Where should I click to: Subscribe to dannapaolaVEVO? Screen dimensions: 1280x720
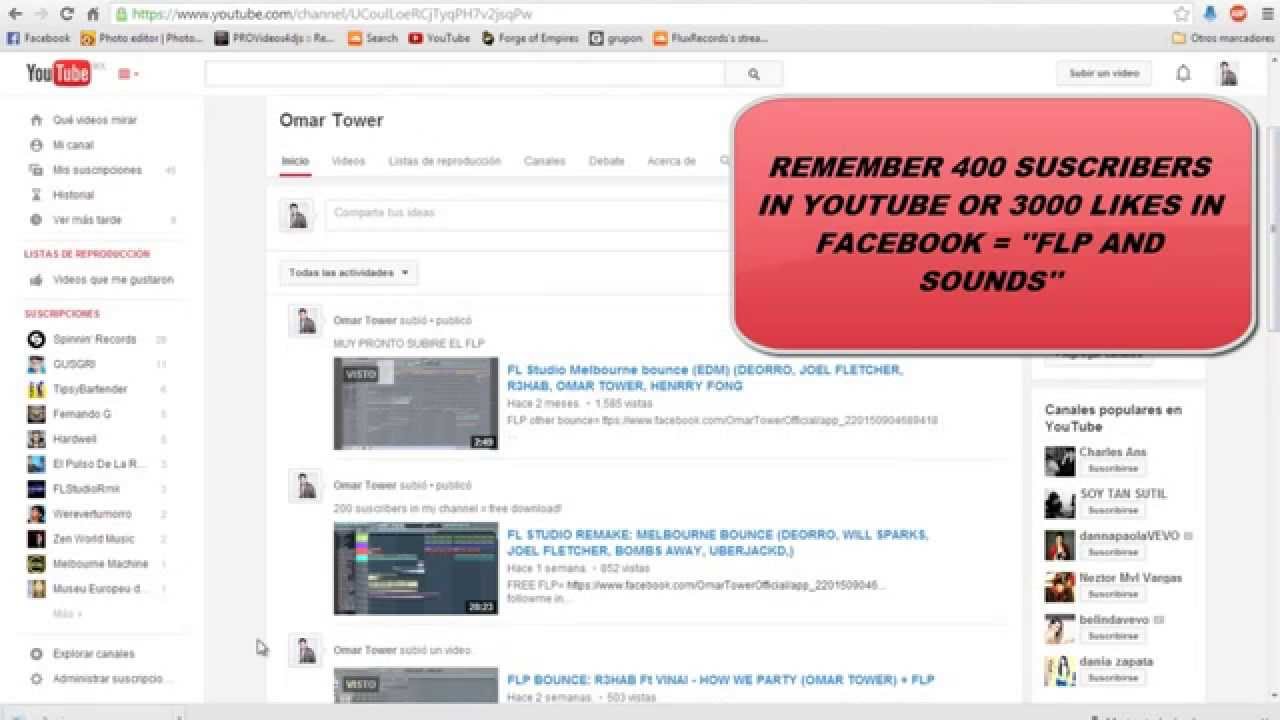1114,552
